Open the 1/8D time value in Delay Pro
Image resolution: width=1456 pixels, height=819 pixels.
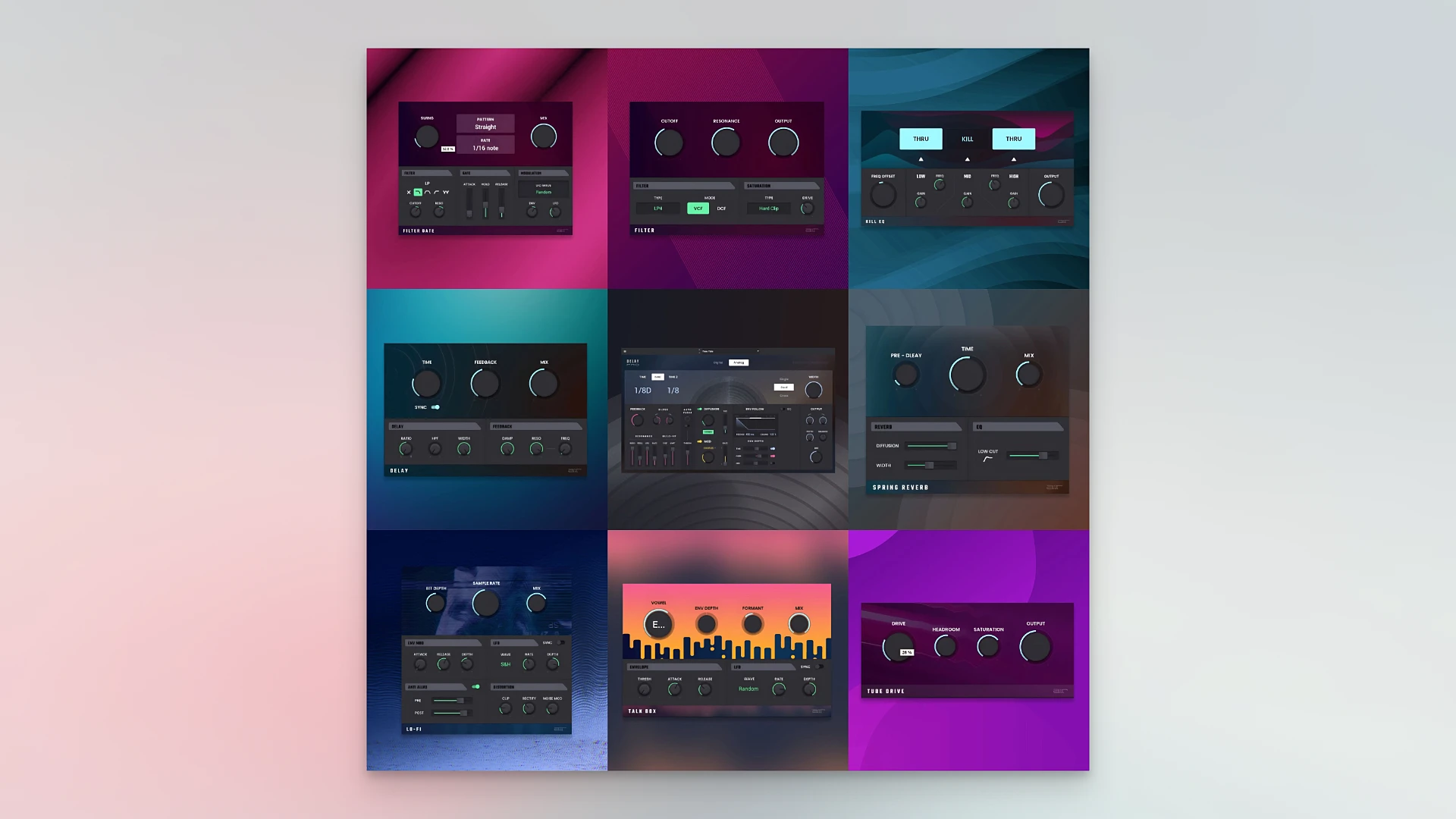[x=643, y=391]
